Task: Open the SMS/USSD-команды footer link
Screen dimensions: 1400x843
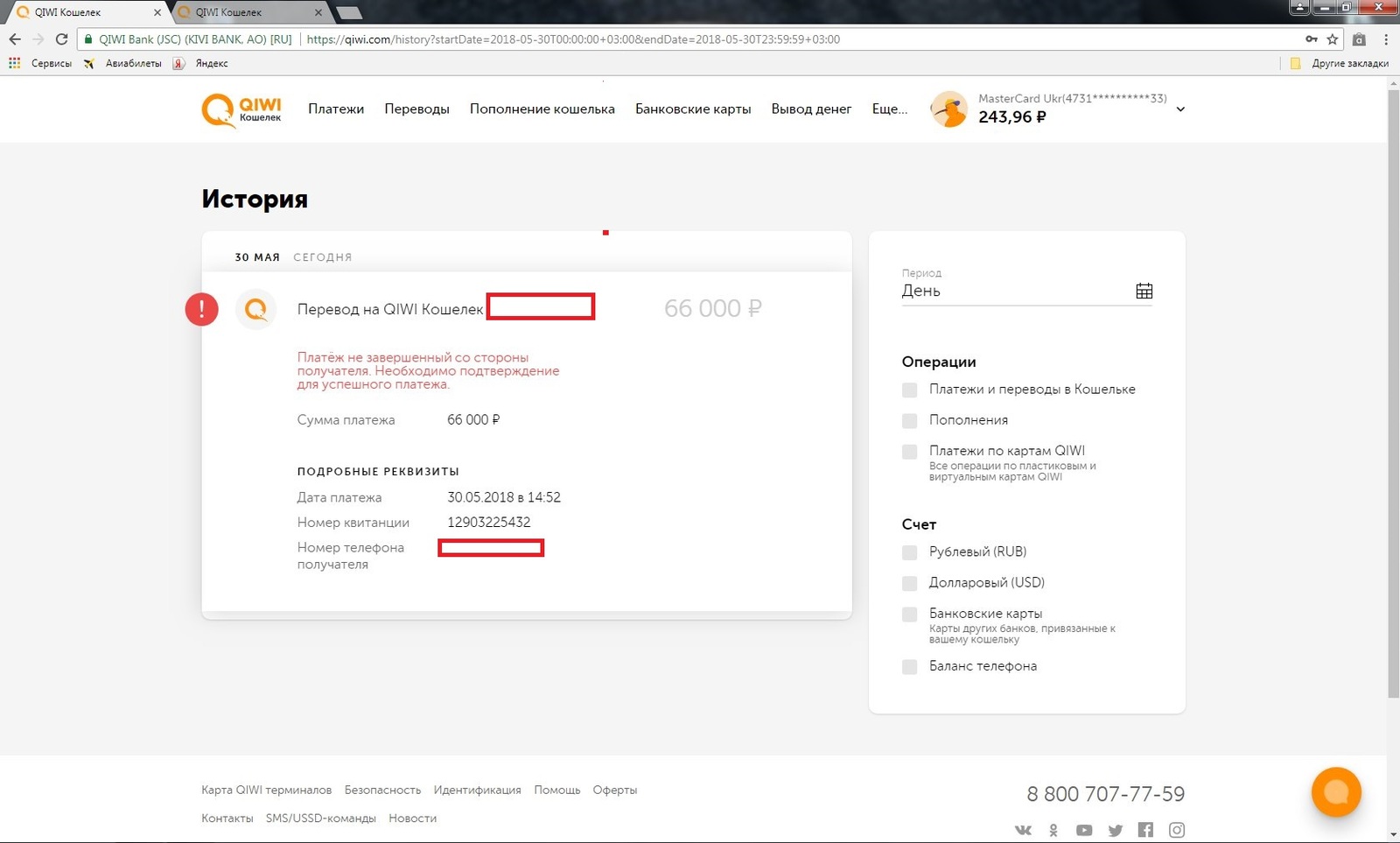Action: (x=321, y=818)
